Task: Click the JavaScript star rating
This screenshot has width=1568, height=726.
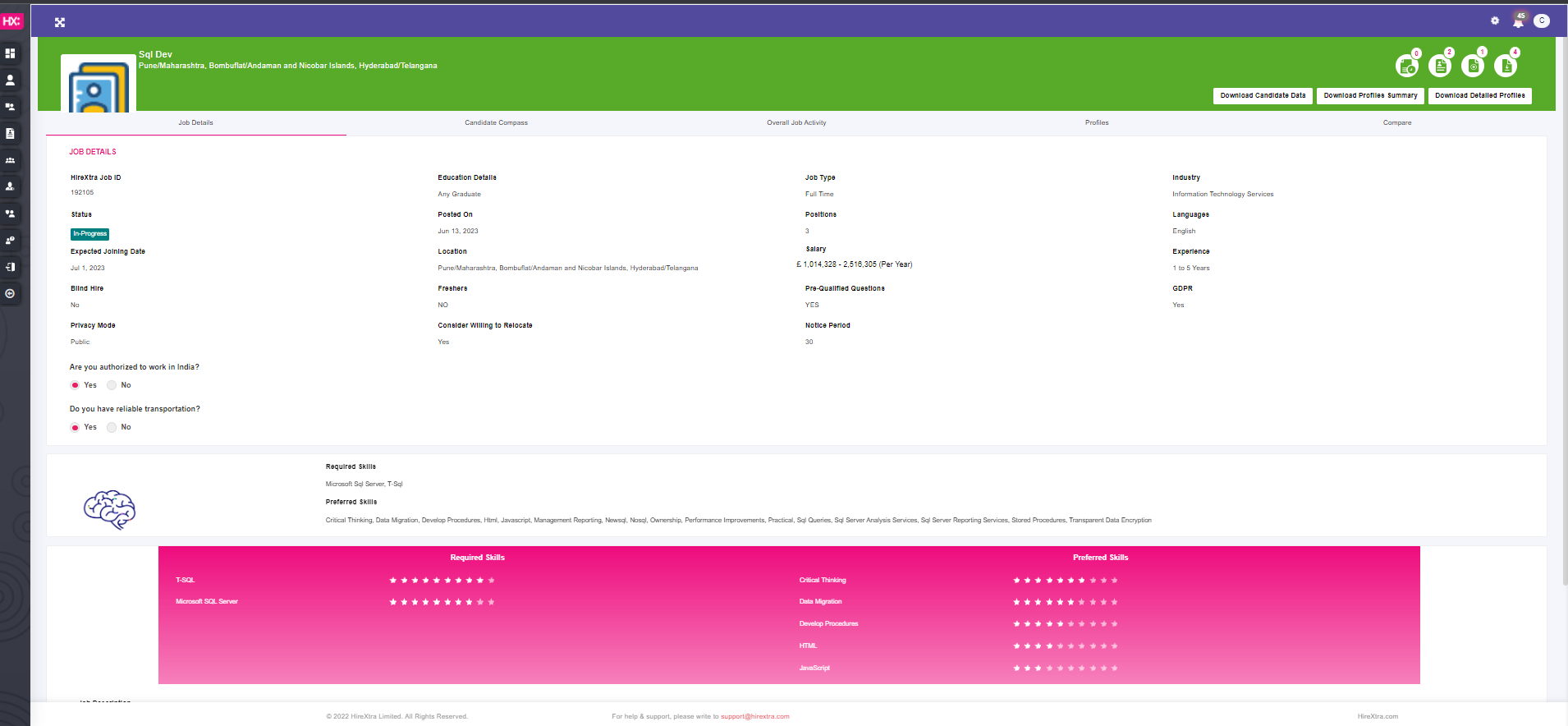Action: 1066,669
